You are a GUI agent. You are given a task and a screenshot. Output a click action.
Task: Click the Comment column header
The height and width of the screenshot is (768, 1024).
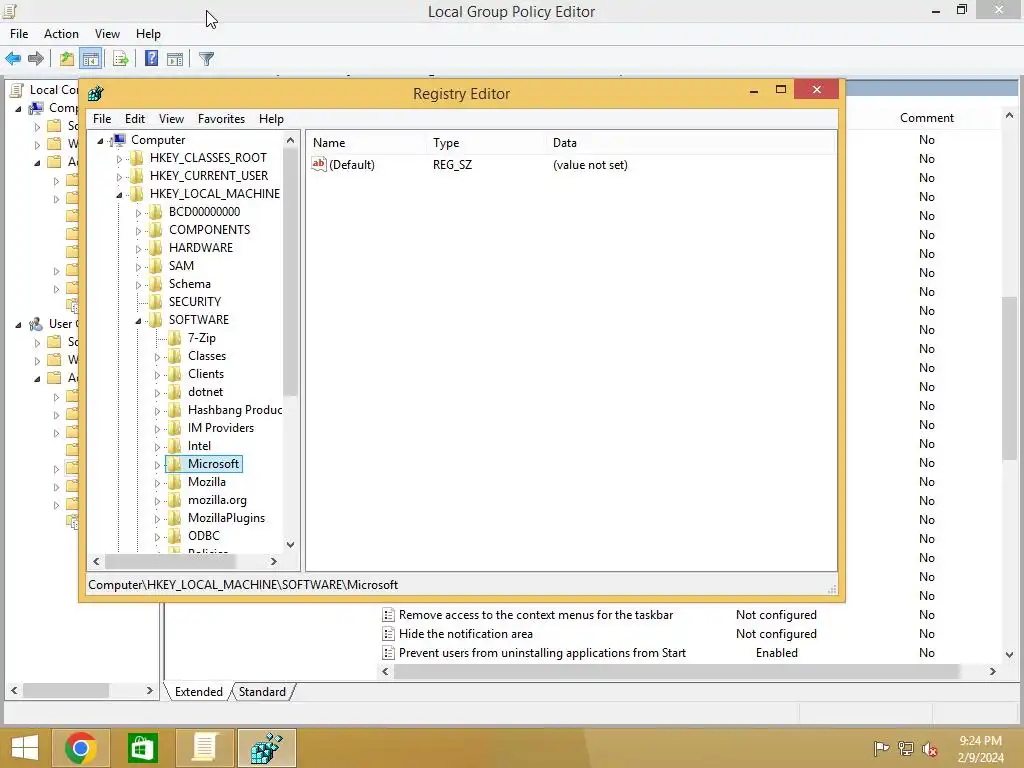pyautogui.click(x=927, y=118)
